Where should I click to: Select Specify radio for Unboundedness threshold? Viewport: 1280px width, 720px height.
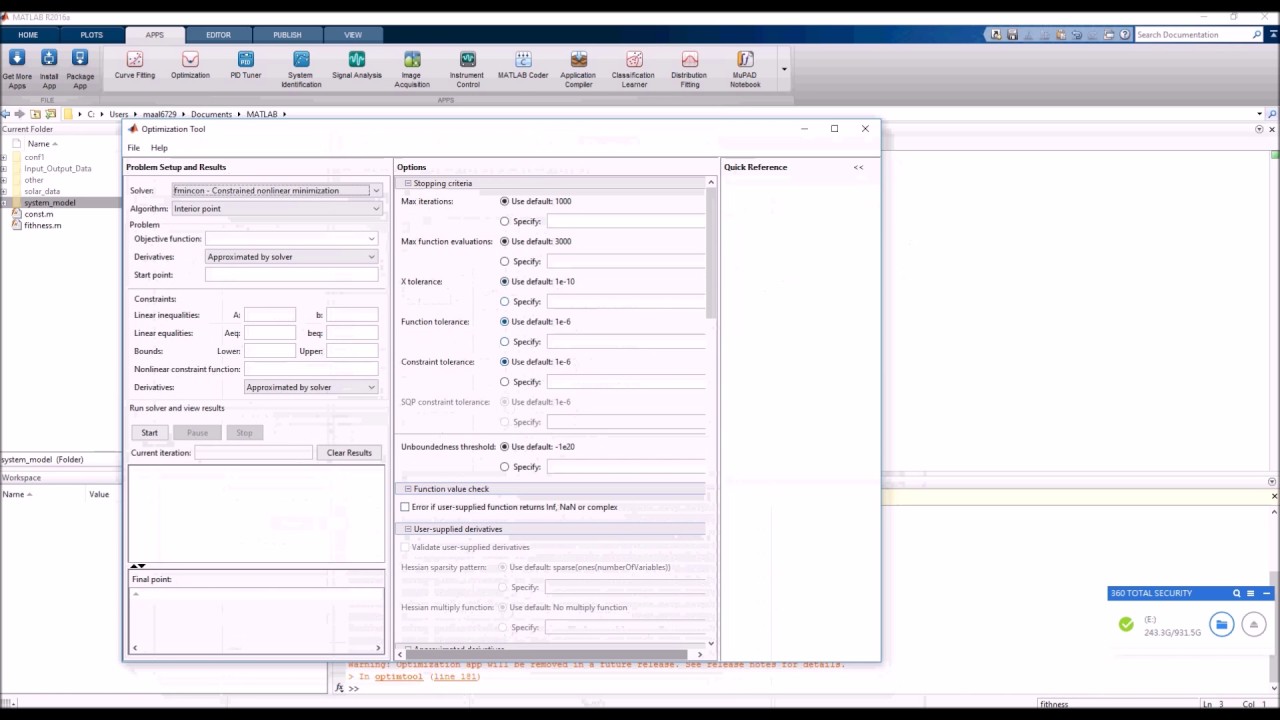(x=504, y=467)
